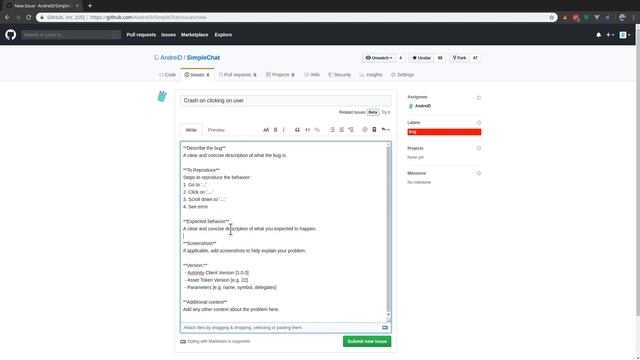This screenshot has width=640, height=360.
Task: Click Submit new issue
Action: [x=367, y=341]
